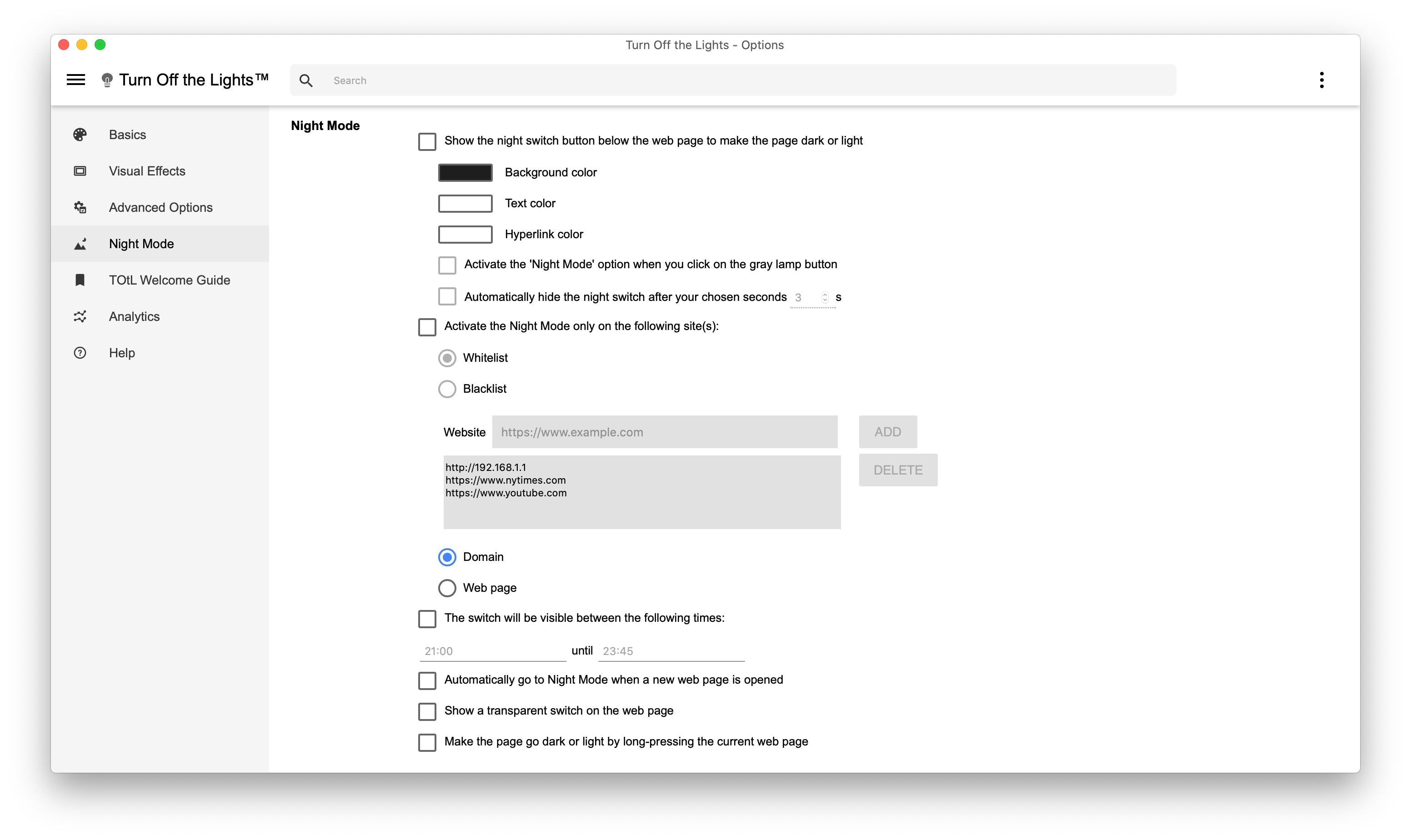Screen dimensions: 1411x840
Task: Select the Blacklist radio button
Action: coord(446,389)
